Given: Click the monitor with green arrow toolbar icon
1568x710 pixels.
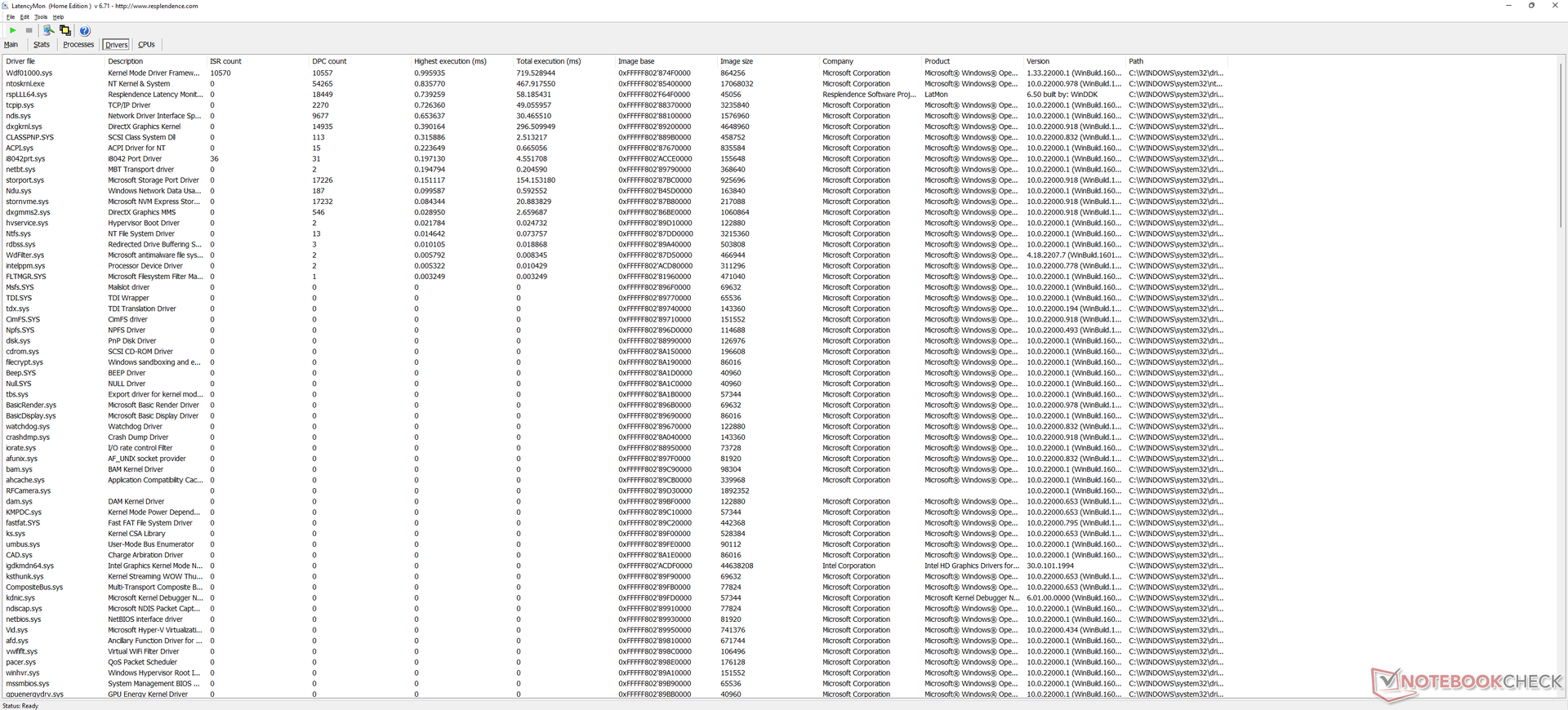Looking at the screenshot, I should point(48,30).
